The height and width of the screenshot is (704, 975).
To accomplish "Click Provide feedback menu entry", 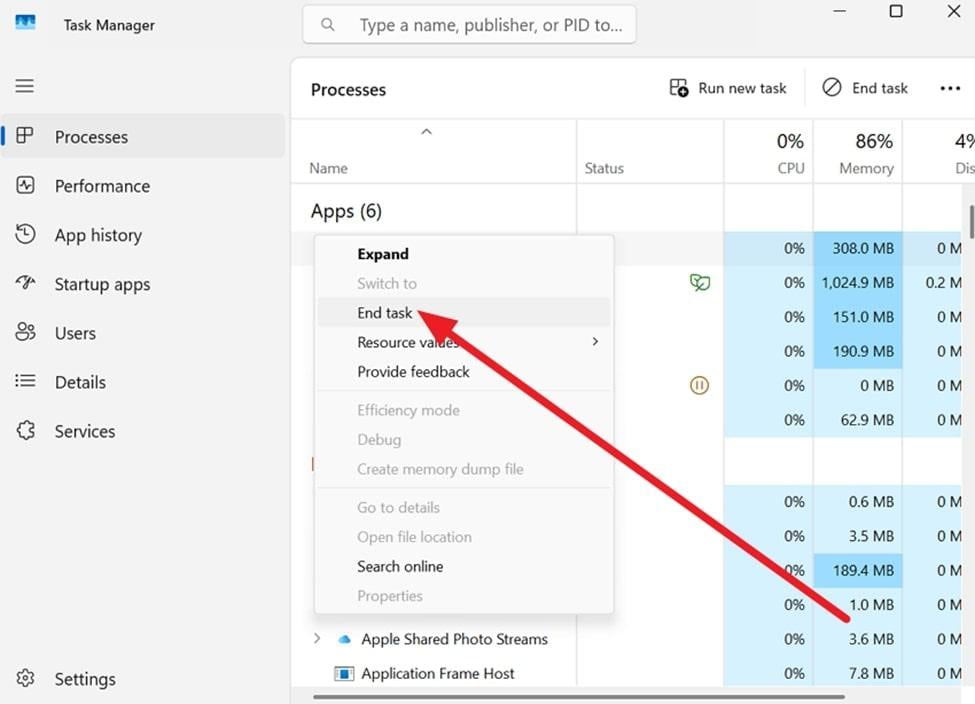I will [x=413, y=372].
